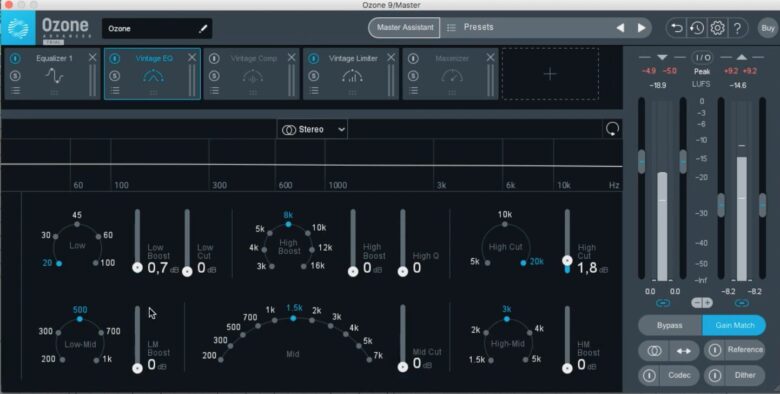The width and height of the screenshot is (780, 394).
Task: Enable the Dither power toggle
Action: click(x=715, y=376)
